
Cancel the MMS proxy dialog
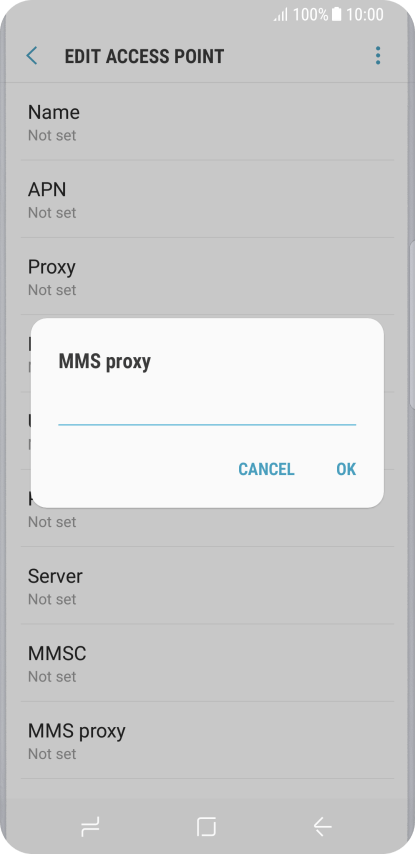[266, 469]
